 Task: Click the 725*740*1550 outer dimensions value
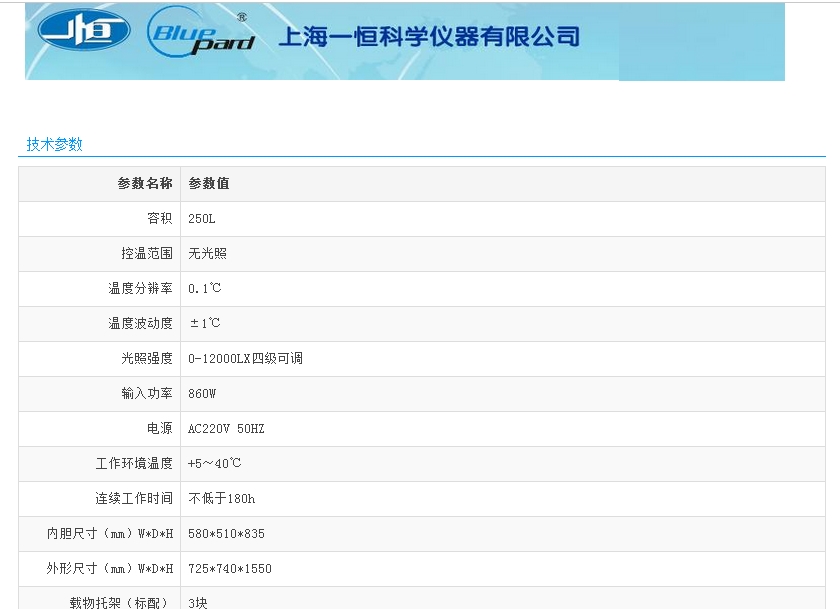coord(230,569)
